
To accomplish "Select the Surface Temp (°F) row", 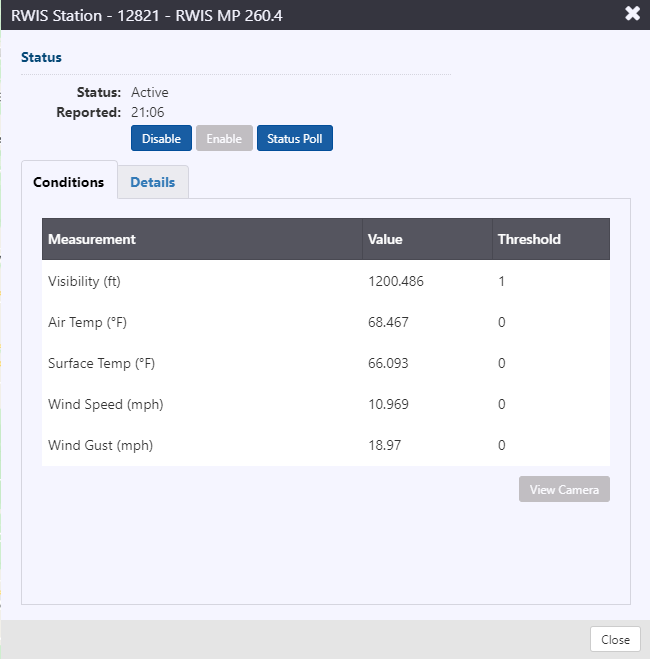I will tap(326, 363).
